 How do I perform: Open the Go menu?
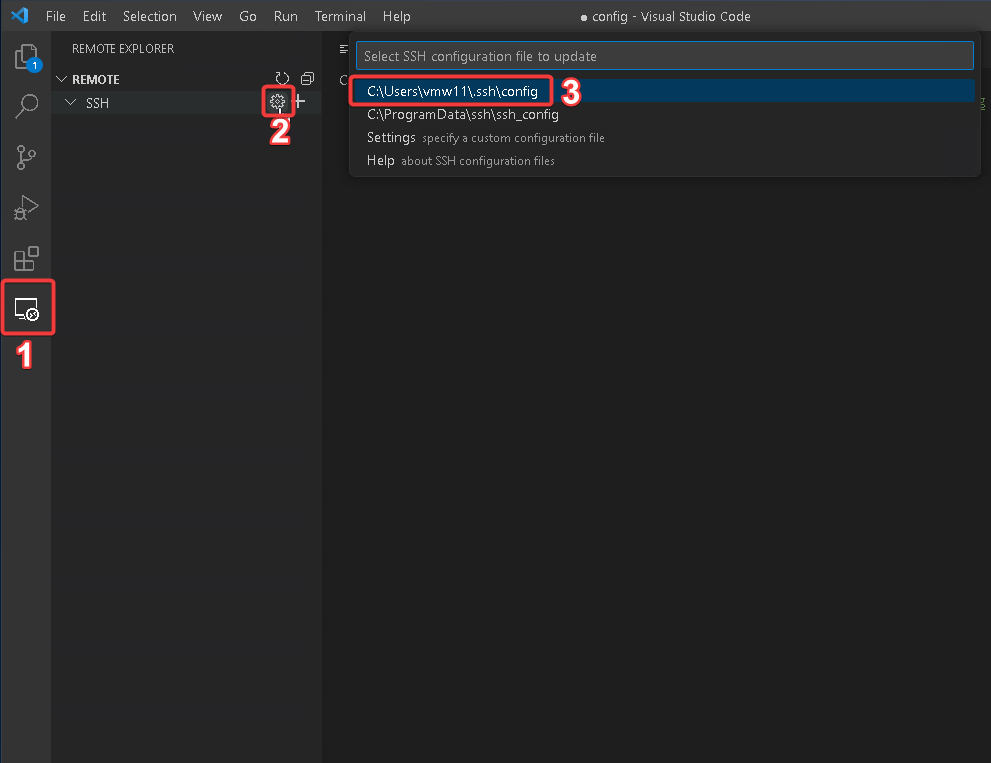coord(248,16)
